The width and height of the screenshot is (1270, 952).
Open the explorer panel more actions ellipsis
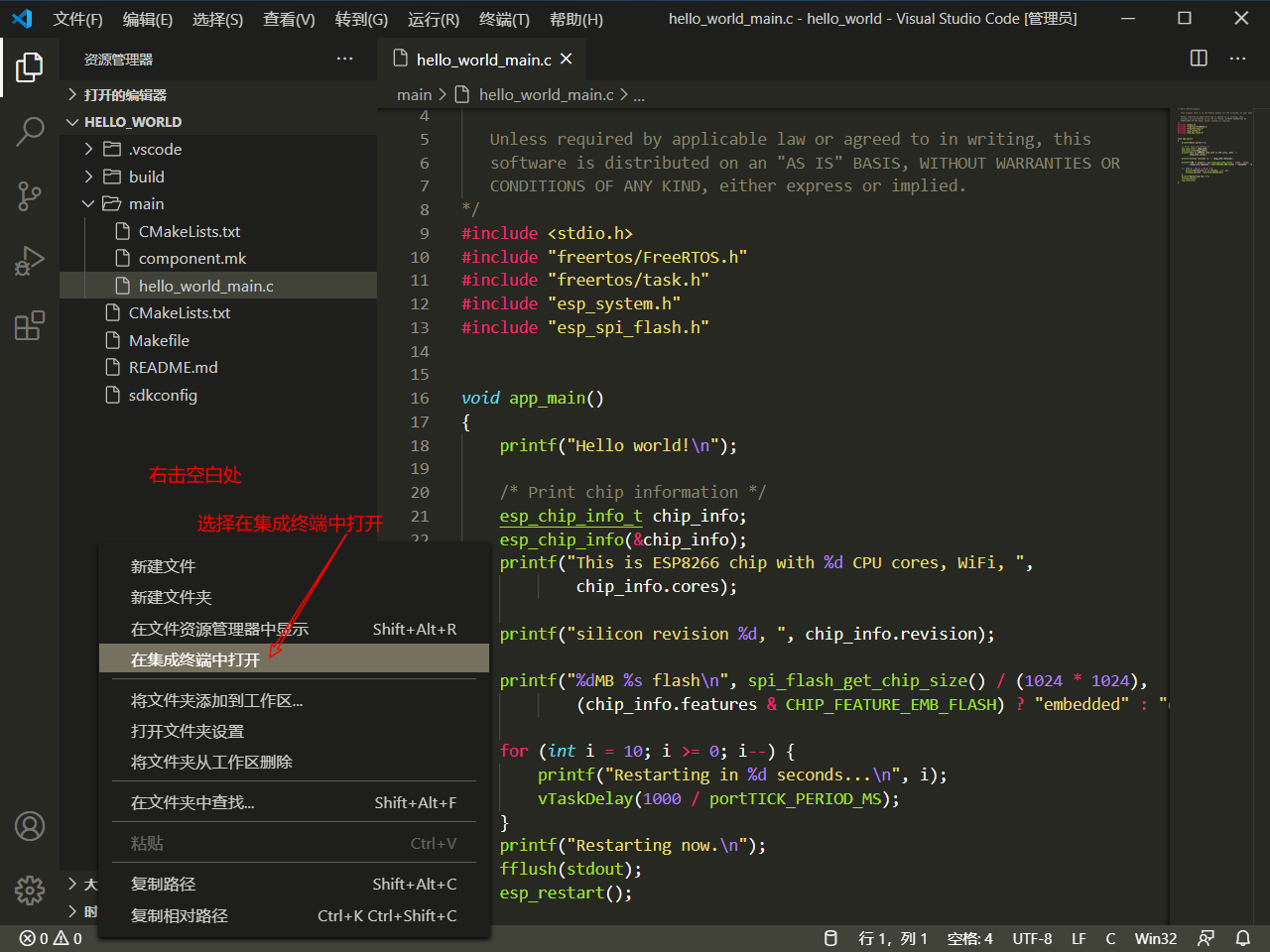coord(344,59)
